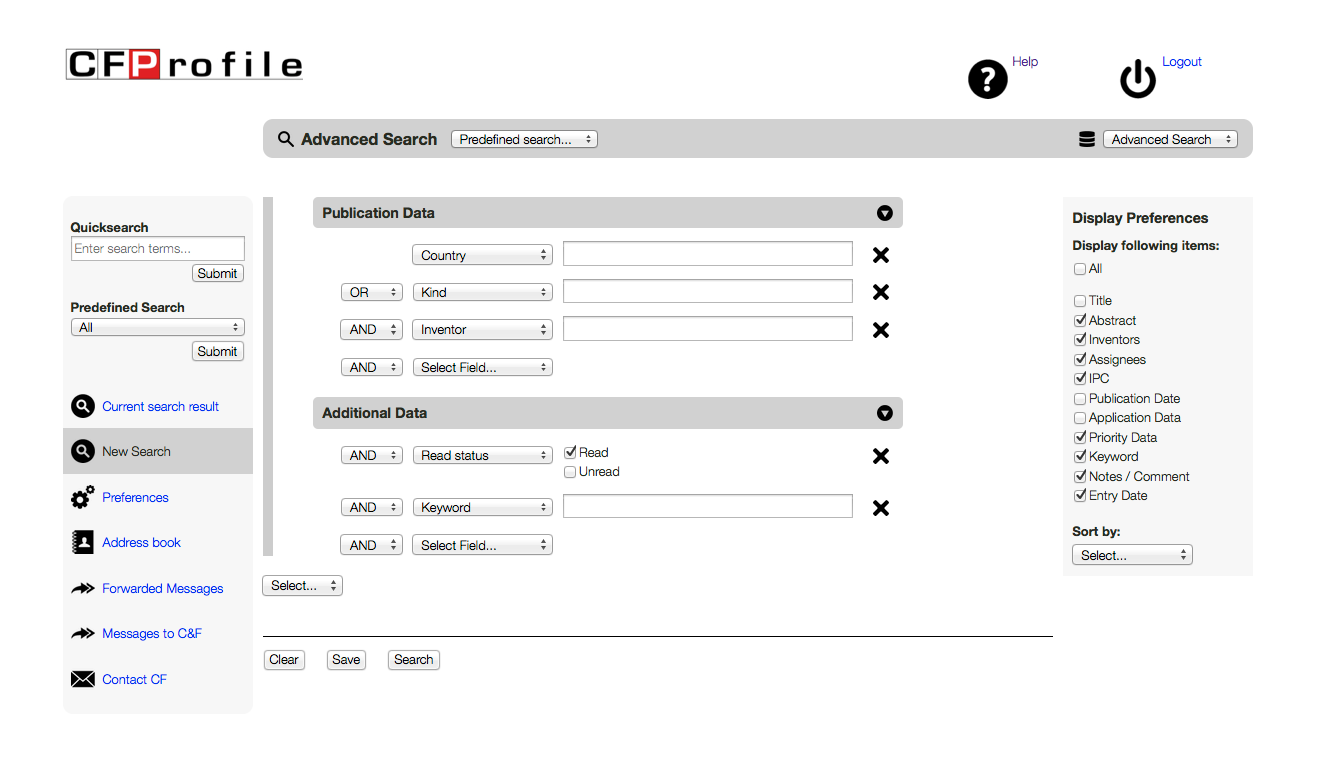This screenshot has width=1319, height=768.
Task: Enable the Application Data checkbox
Action: (x=1080, y=418)
